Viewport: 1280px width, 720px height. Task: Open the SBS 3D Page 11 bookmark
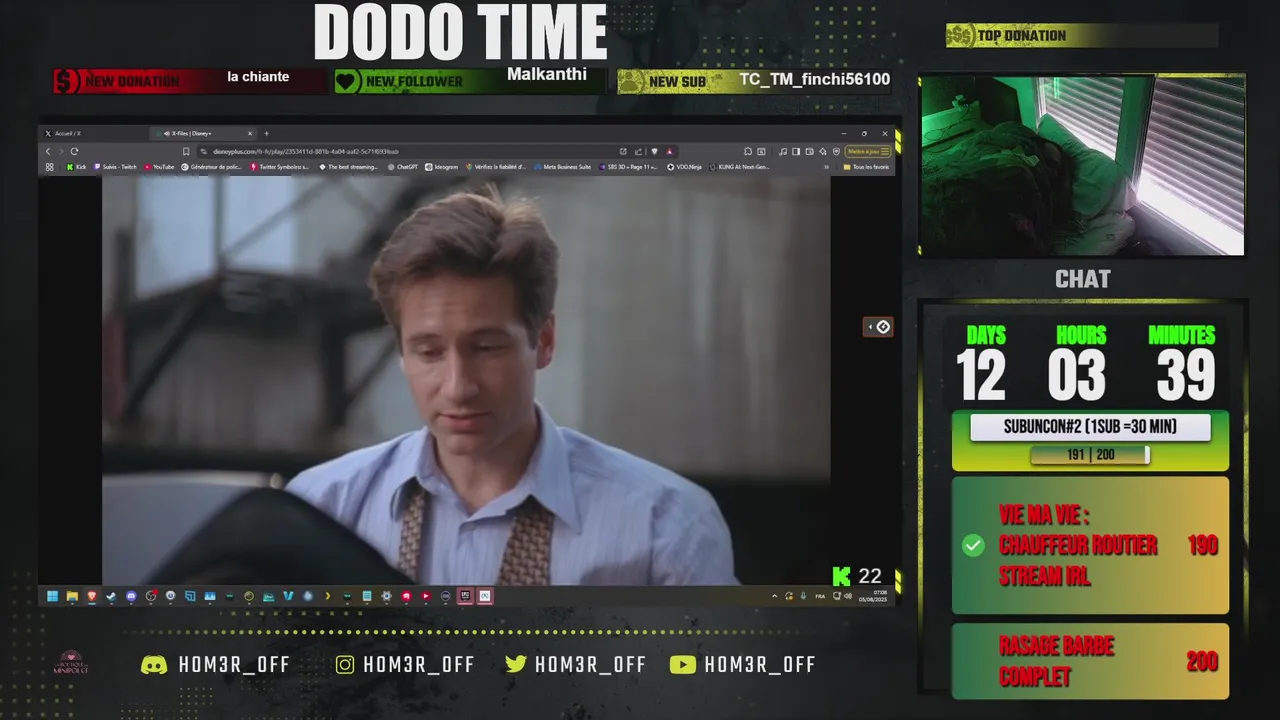click(x=628, y=167)
